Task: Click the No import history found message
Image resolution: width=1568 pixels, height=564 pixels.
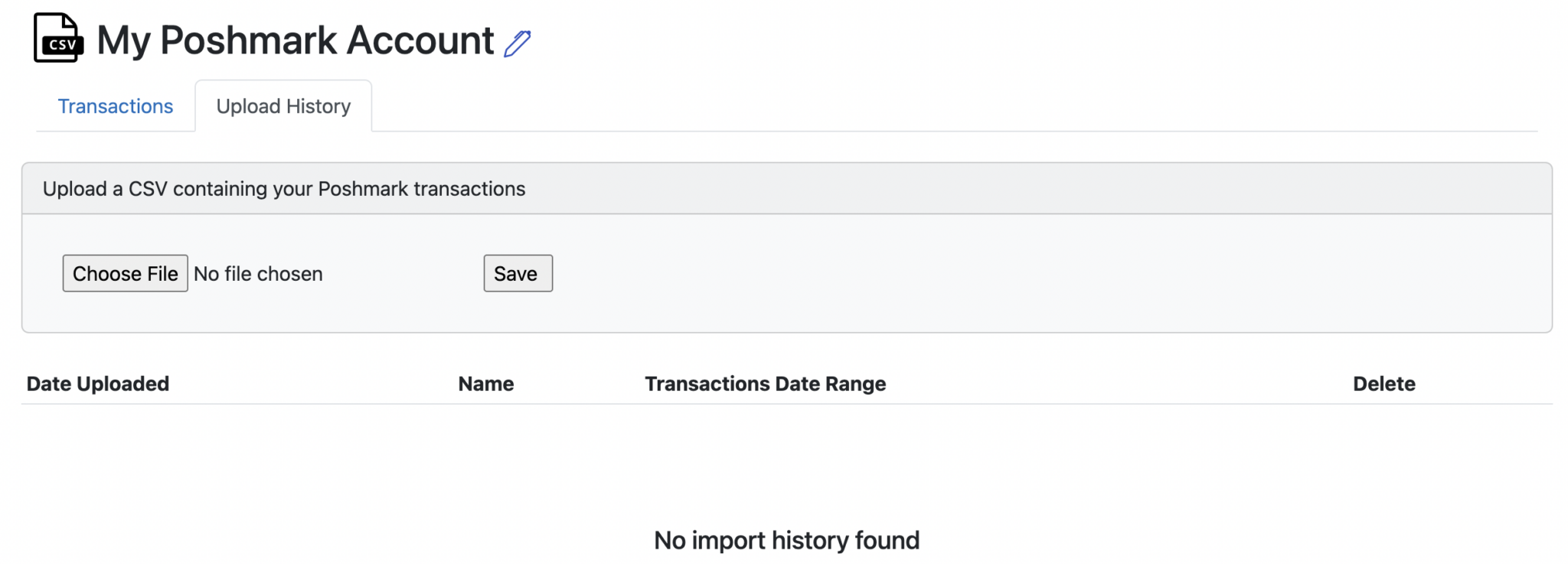Action: 786,540
